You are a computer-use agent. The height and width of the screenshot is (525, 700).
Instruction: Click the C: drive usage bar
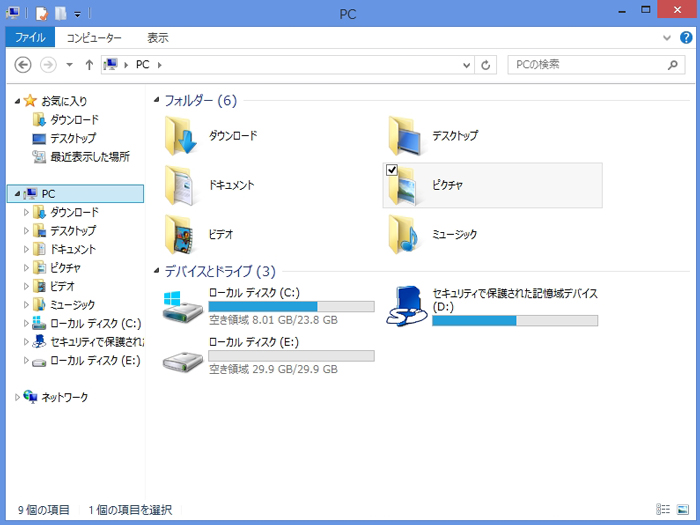(292, 306)
